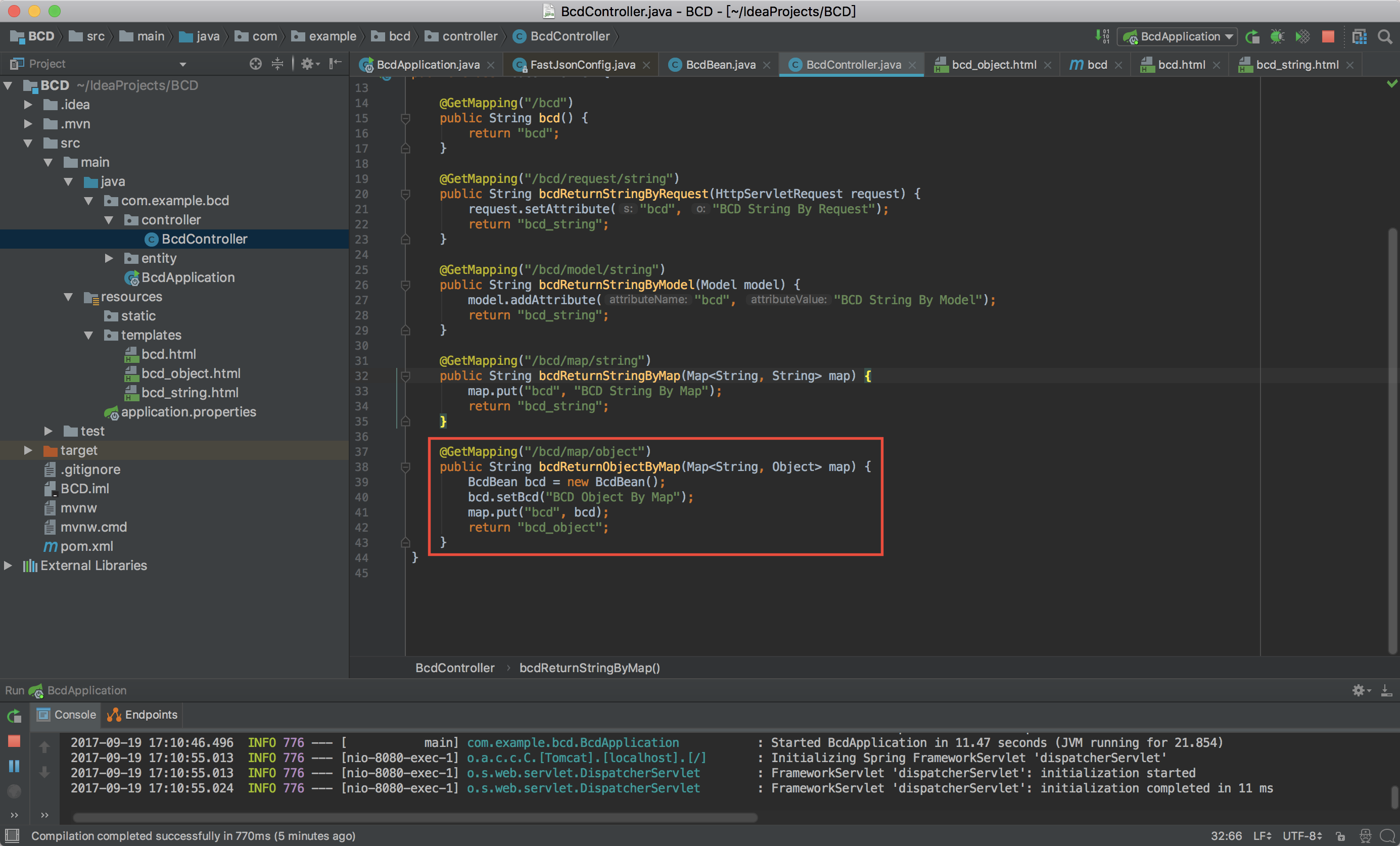Open Search Everywhere magnifier icon

(1385, 37)
